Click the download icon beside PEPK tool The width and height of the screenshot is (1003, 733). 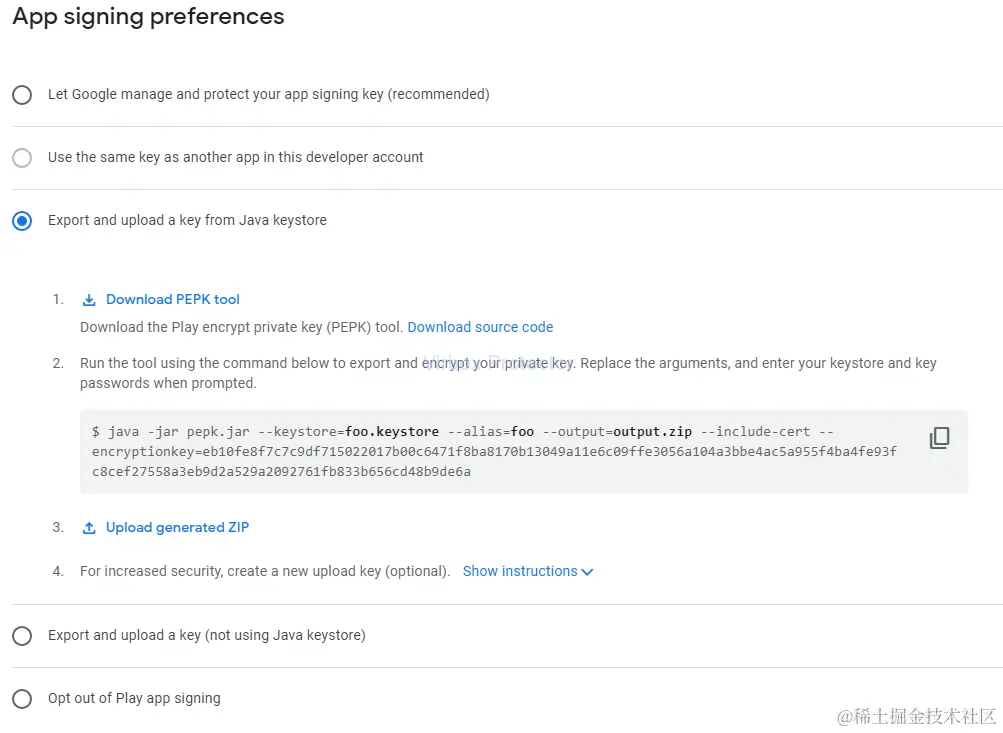(x=89, y=300)
